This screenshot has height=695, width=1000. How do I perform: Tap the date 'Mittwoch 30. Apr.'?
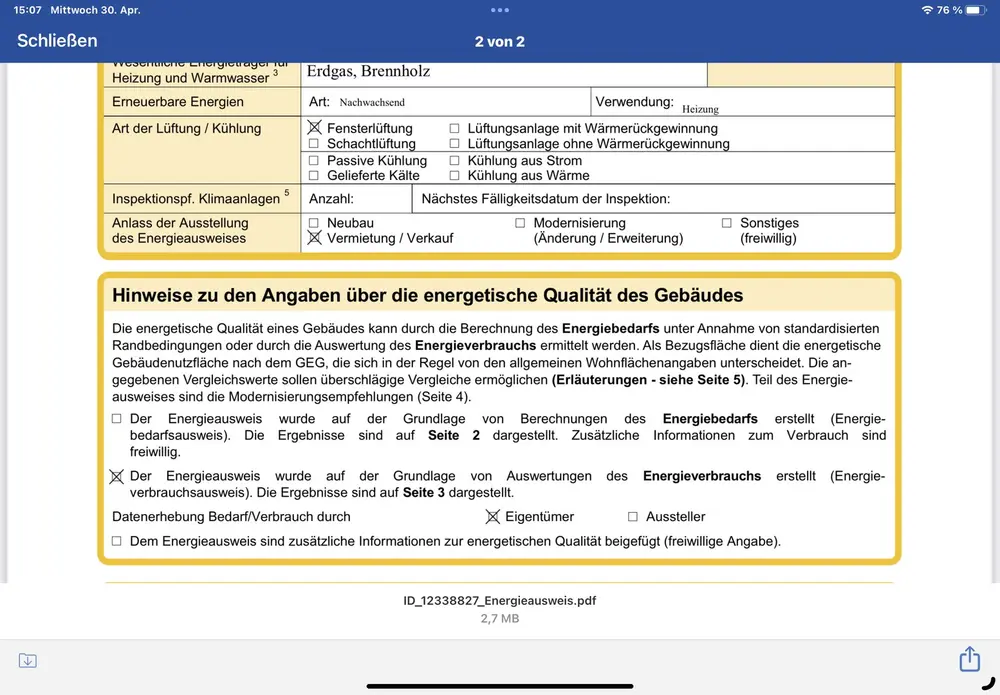[x=96, y=10]
